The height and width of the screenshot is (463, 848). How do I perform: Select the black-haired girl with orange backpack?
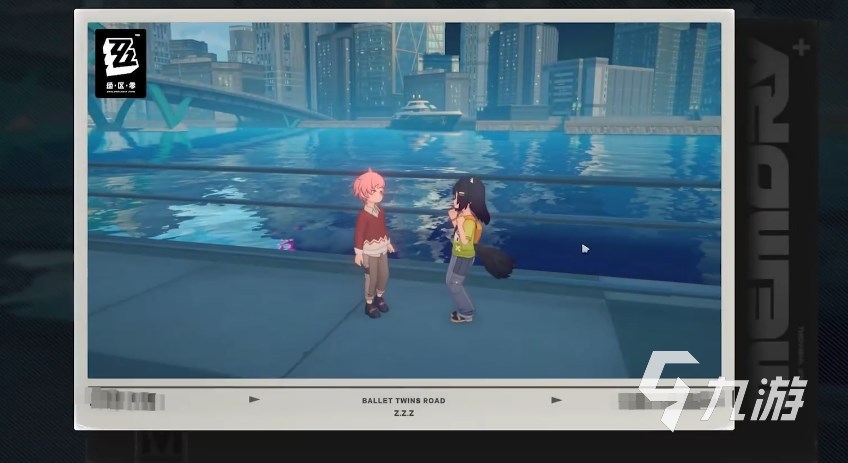point(471,249)
